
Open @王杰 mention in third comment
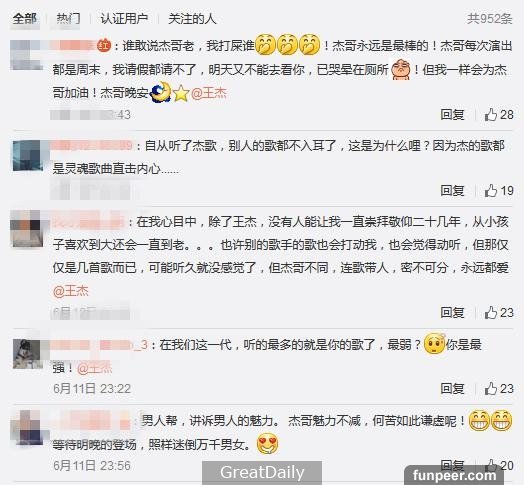click(x=71, y=291)
